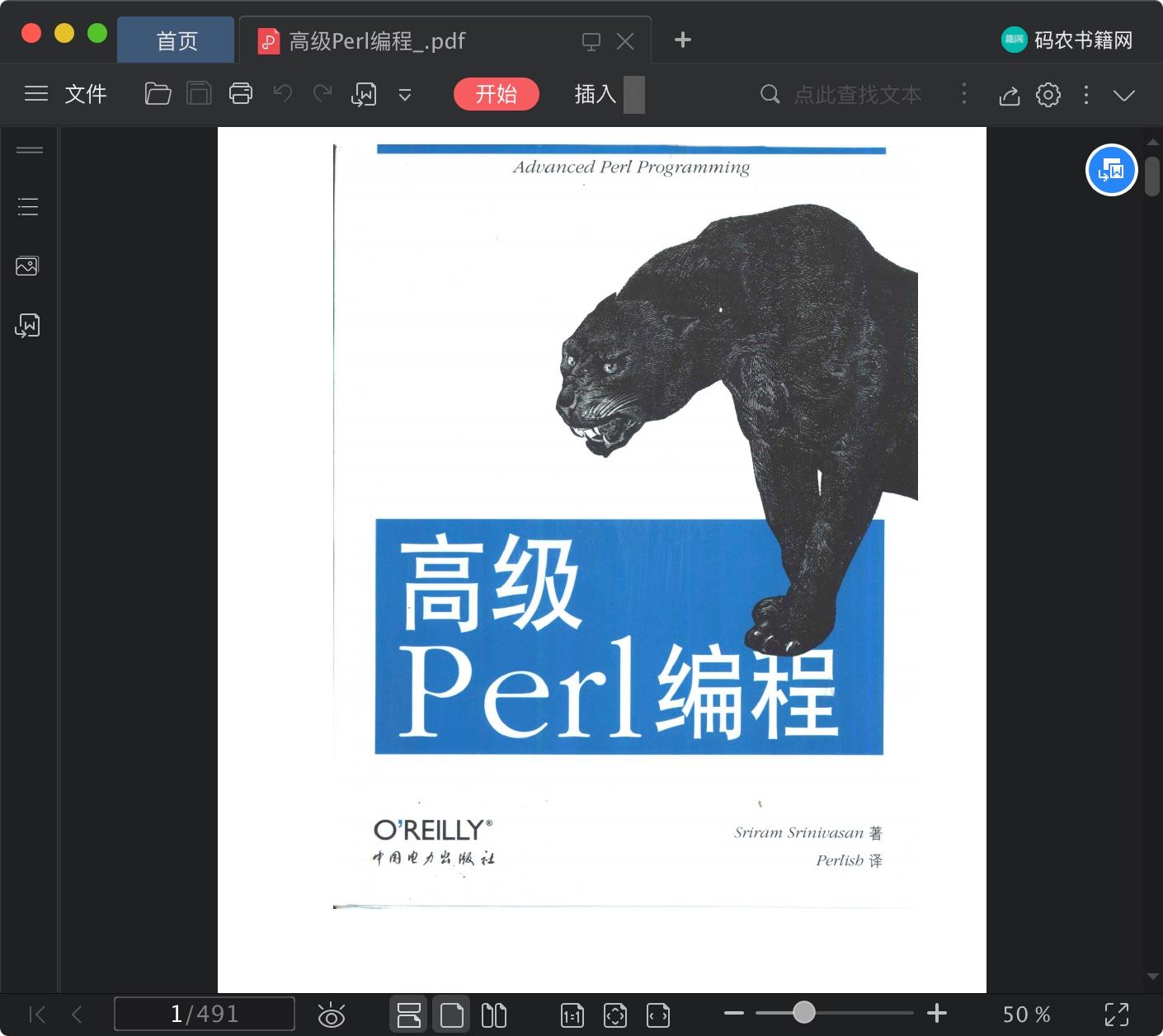The height and width of the screenshot is (1036, 1163).
Task: Close the 高级Perl编程_.pdf tab
Action: pyautogui.click(x=625, y=41)
